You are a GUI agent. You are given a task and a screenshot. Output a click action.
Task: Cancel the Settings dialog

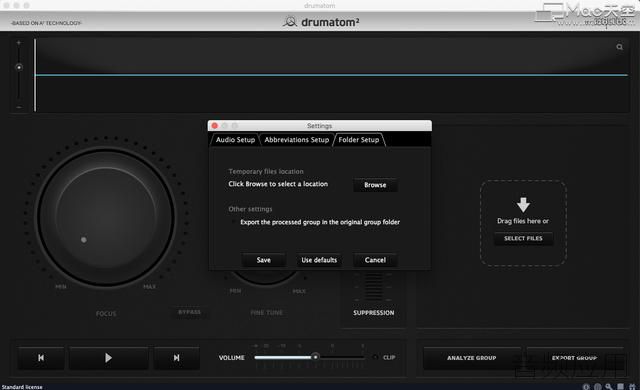(x=375, y=260)
